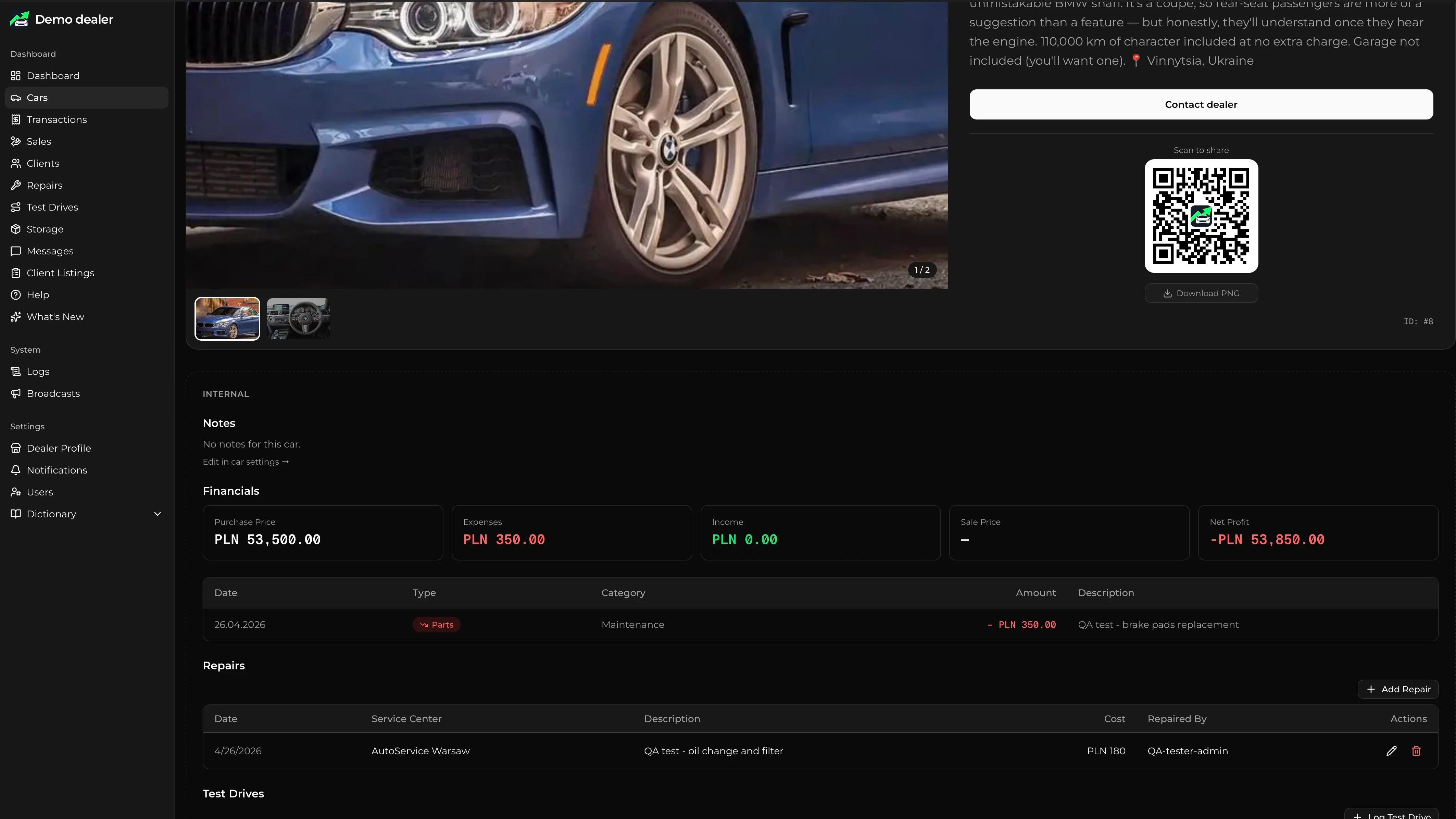Click the Maintenance category cell
This screenshot has height=819, width=1456.
[x=632, y=625]
